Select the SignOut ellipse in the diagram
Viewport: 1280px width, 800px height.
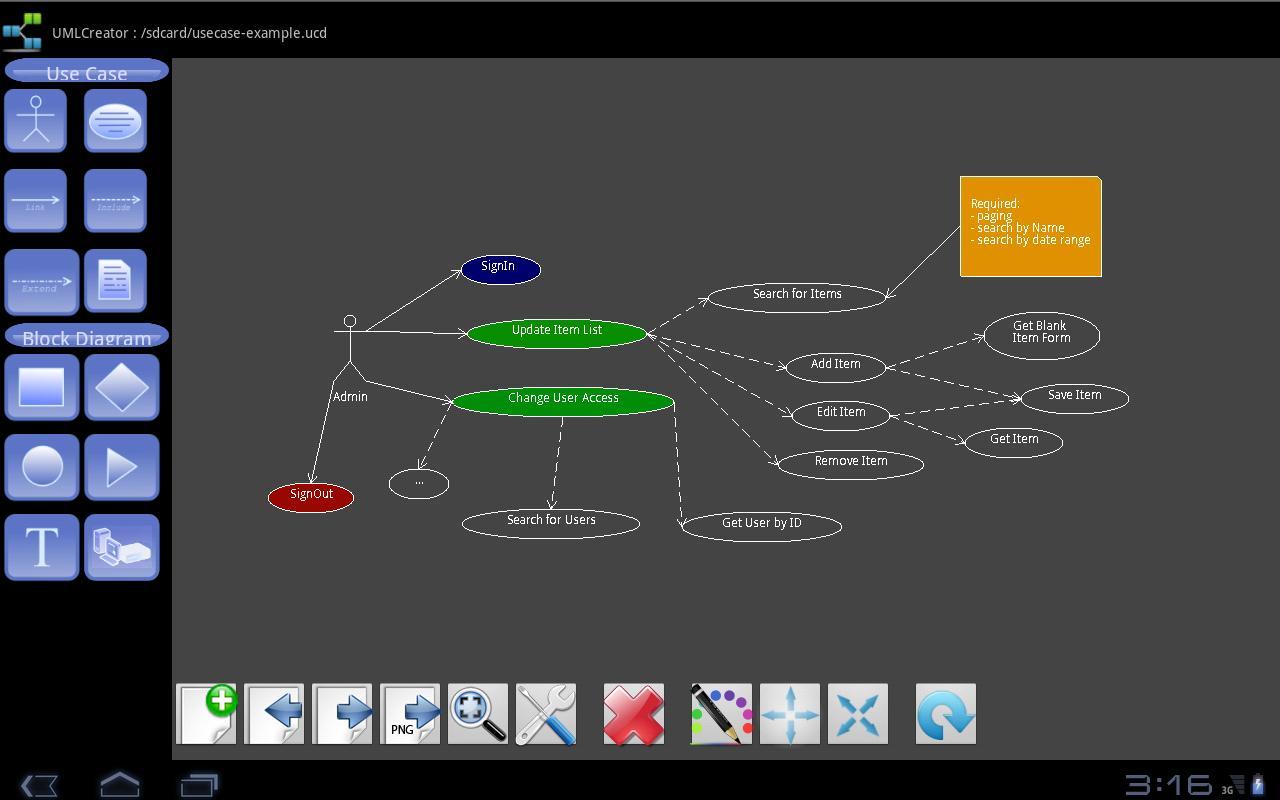click(310, 494)
